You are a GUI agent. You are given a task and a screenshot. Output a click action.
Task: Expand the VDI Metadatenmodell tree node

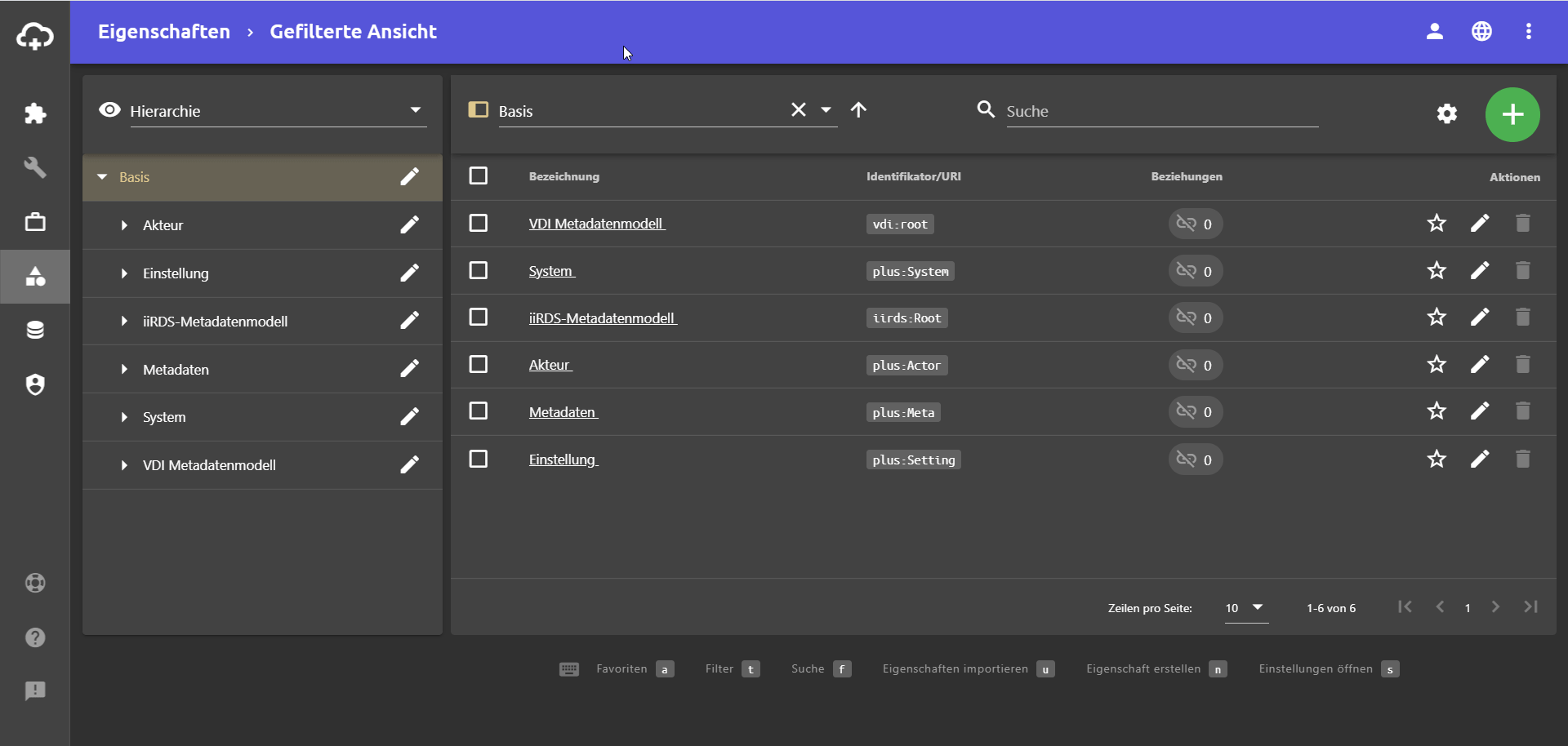124,465
